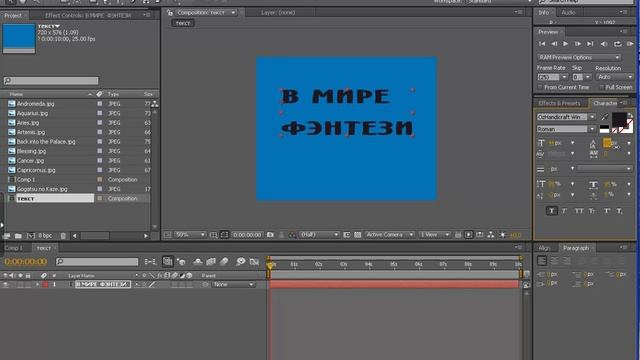640x360 pixels.
Task: Toggle title/action safe grid options
Action: coord(213,235)
